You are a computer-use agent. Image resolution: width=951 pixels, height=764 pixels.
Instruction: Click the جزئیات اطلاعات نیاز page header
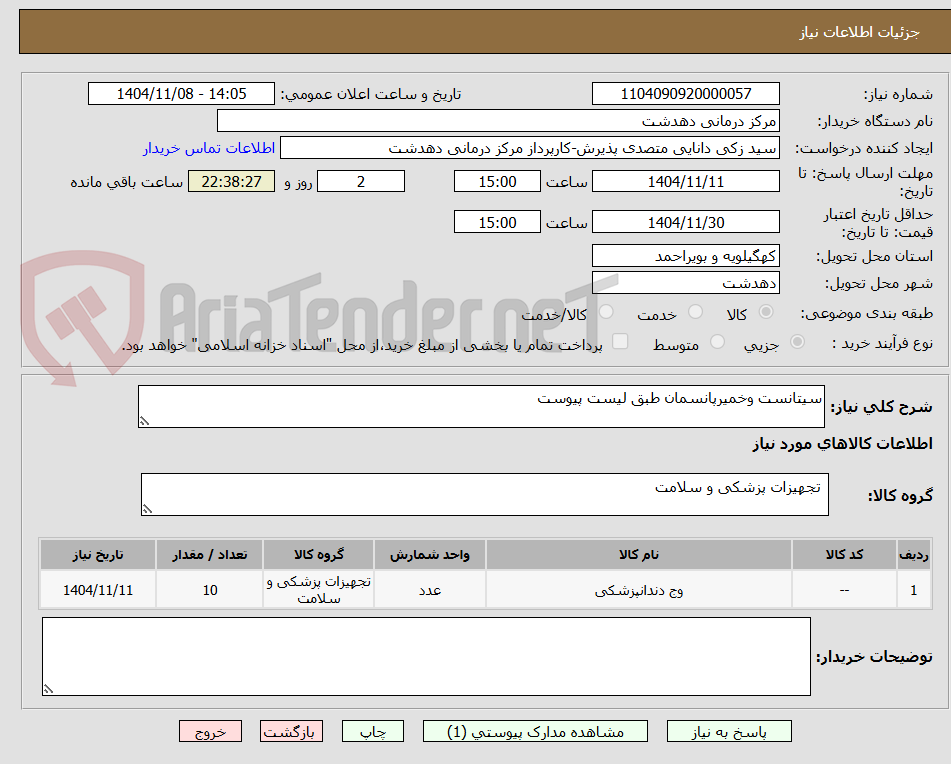point(859,32)
